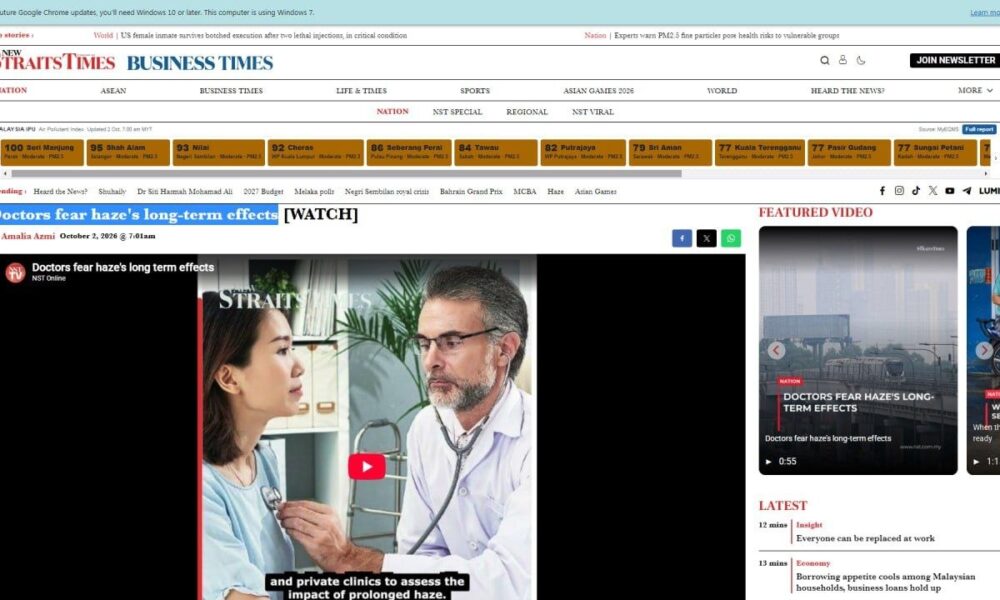Open the Facebook icon in the trending bar
Screen dimensions: 1000x600
[882, 191]
